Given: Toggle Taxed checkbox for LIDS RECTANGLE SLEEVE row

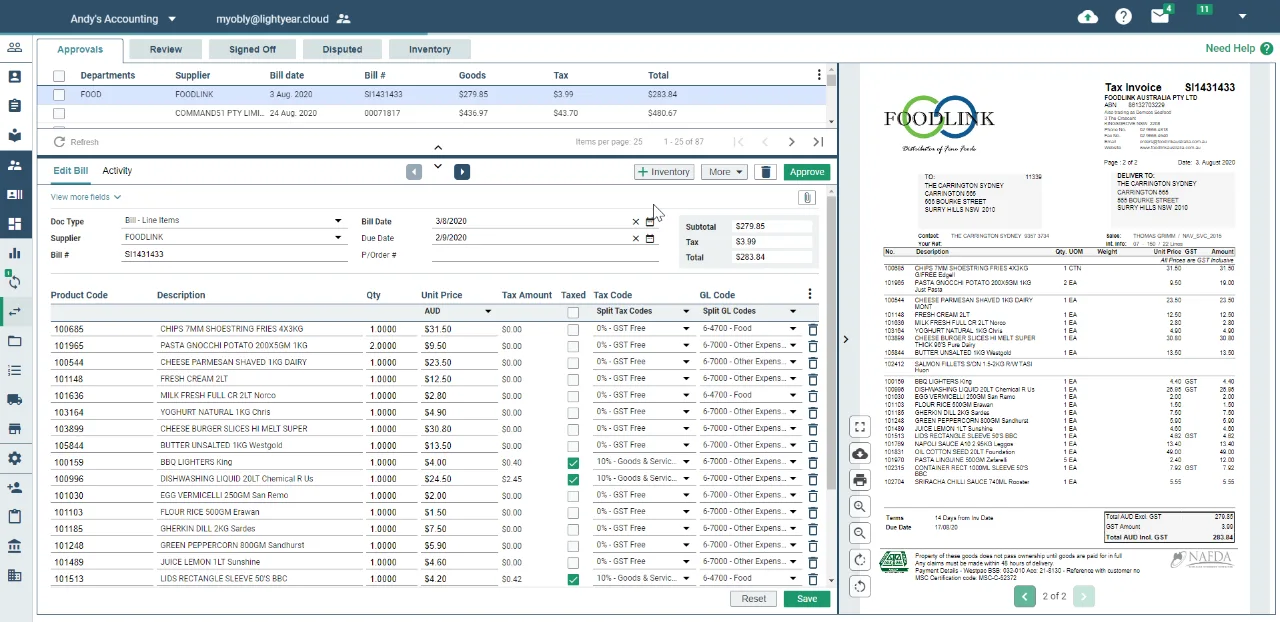Looking at the screenshot, I should pyautogui.click(x=573, y=580).
